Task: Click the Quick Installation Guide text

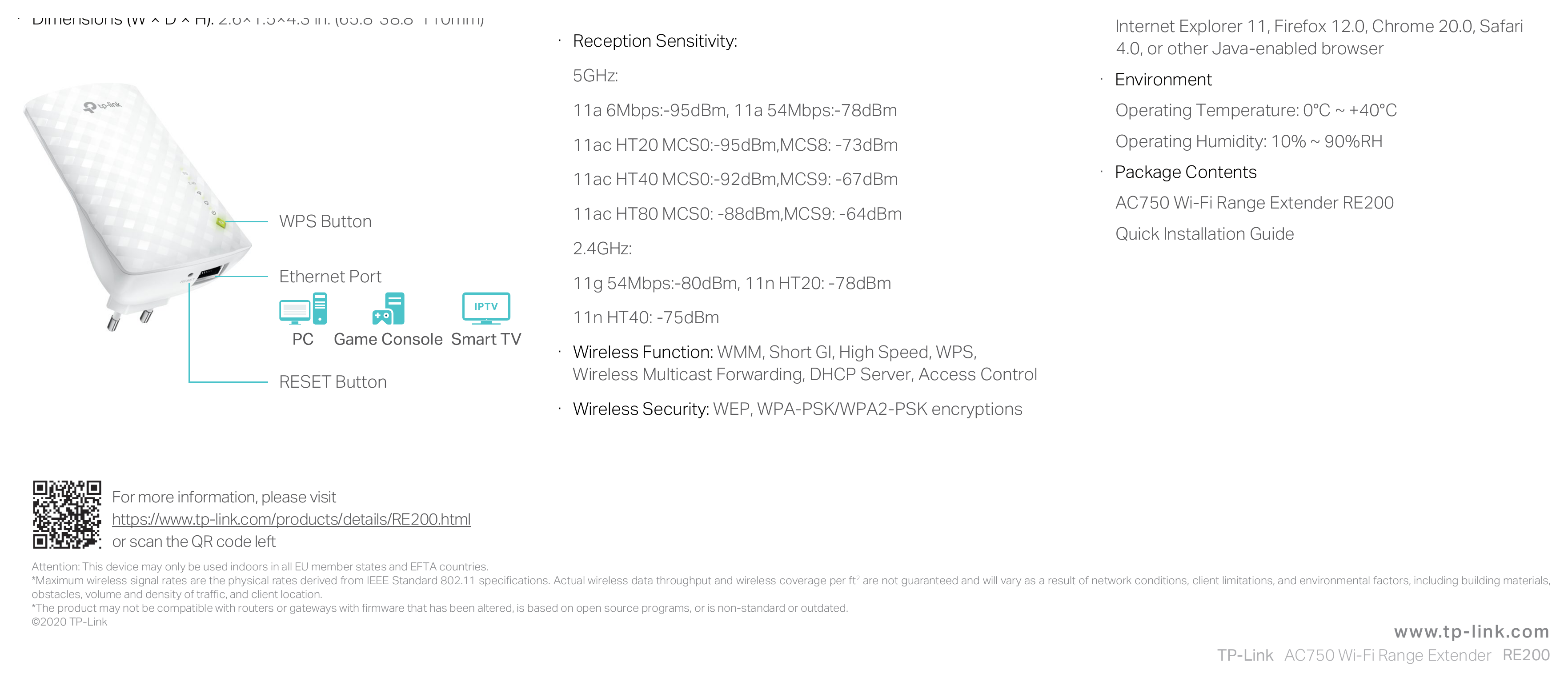Action: point(1205,234)
